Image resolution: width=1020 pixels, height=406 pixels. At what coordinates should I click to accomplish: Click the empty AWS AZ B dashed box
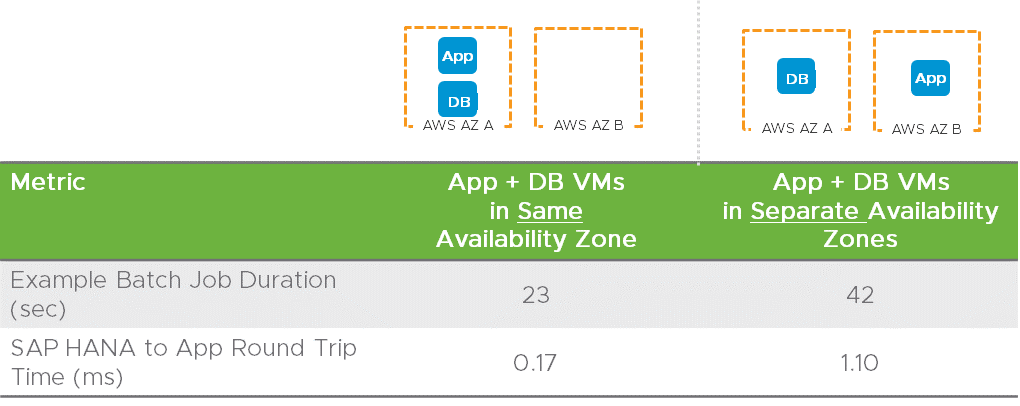tap(588, 72)
